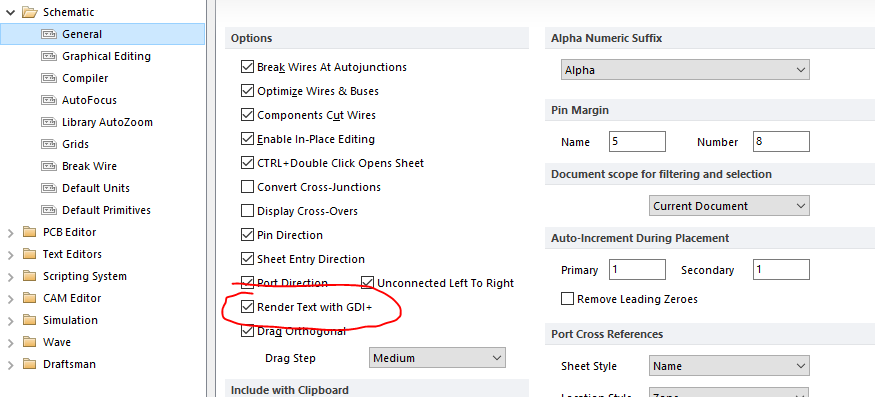
Task: Select the Simulation folder entry
Action: point(70,320)
